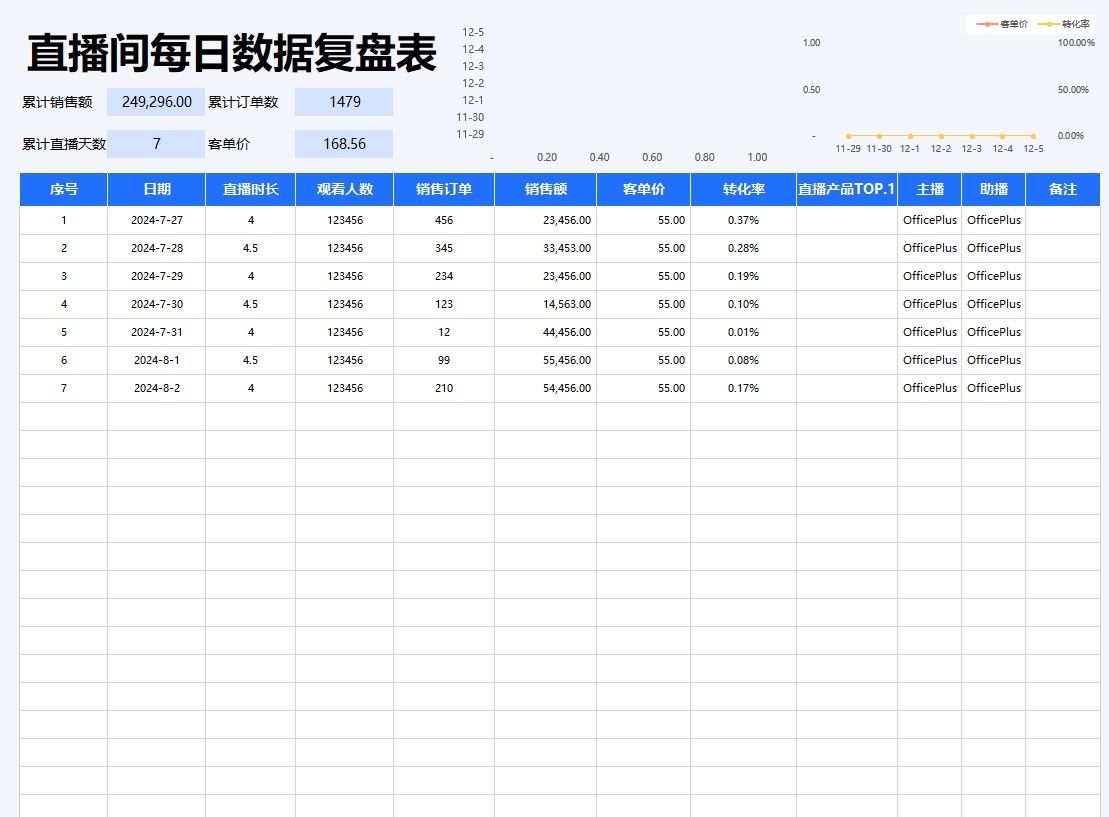Viewport: 1109px width, 817px height.
Task: Click conversion rate 0.01%
Action: [x=743, y=332]
